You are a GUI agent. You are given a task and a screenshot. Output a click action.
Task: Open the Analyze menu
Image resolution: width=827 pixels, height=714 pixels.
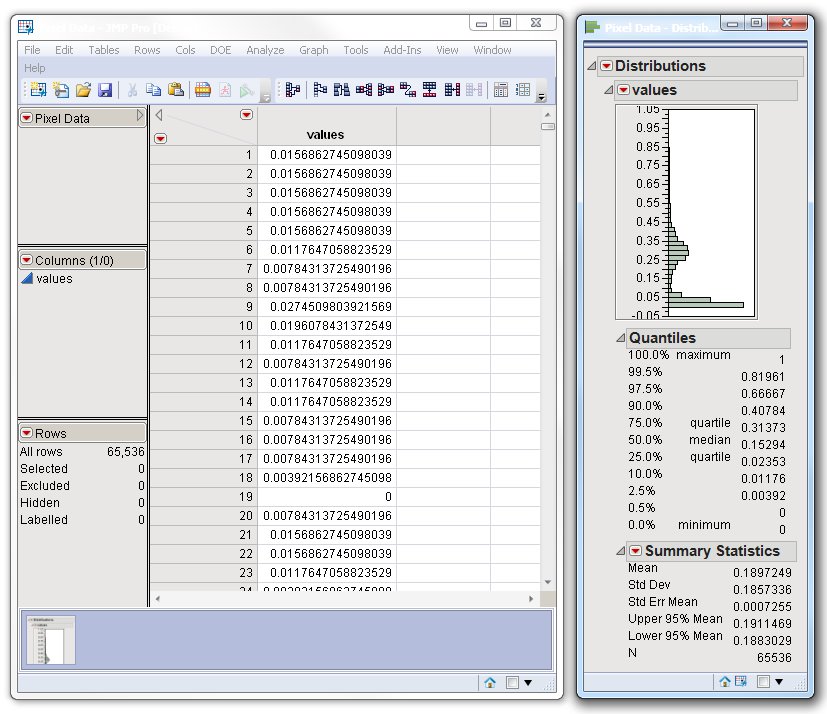pos(265,50)
